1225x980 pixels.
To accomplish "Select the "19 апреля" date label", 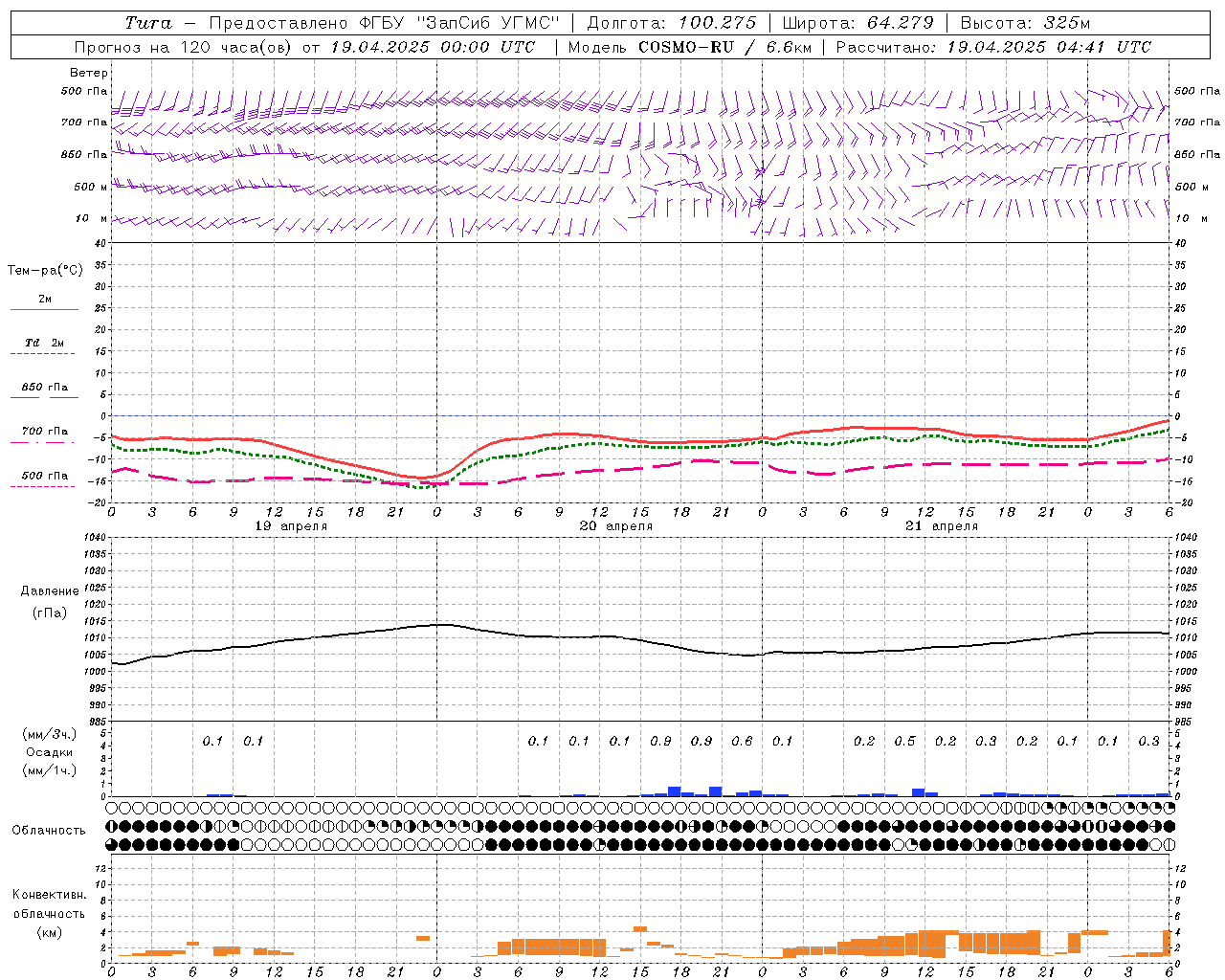I will (x=291, y=526).
